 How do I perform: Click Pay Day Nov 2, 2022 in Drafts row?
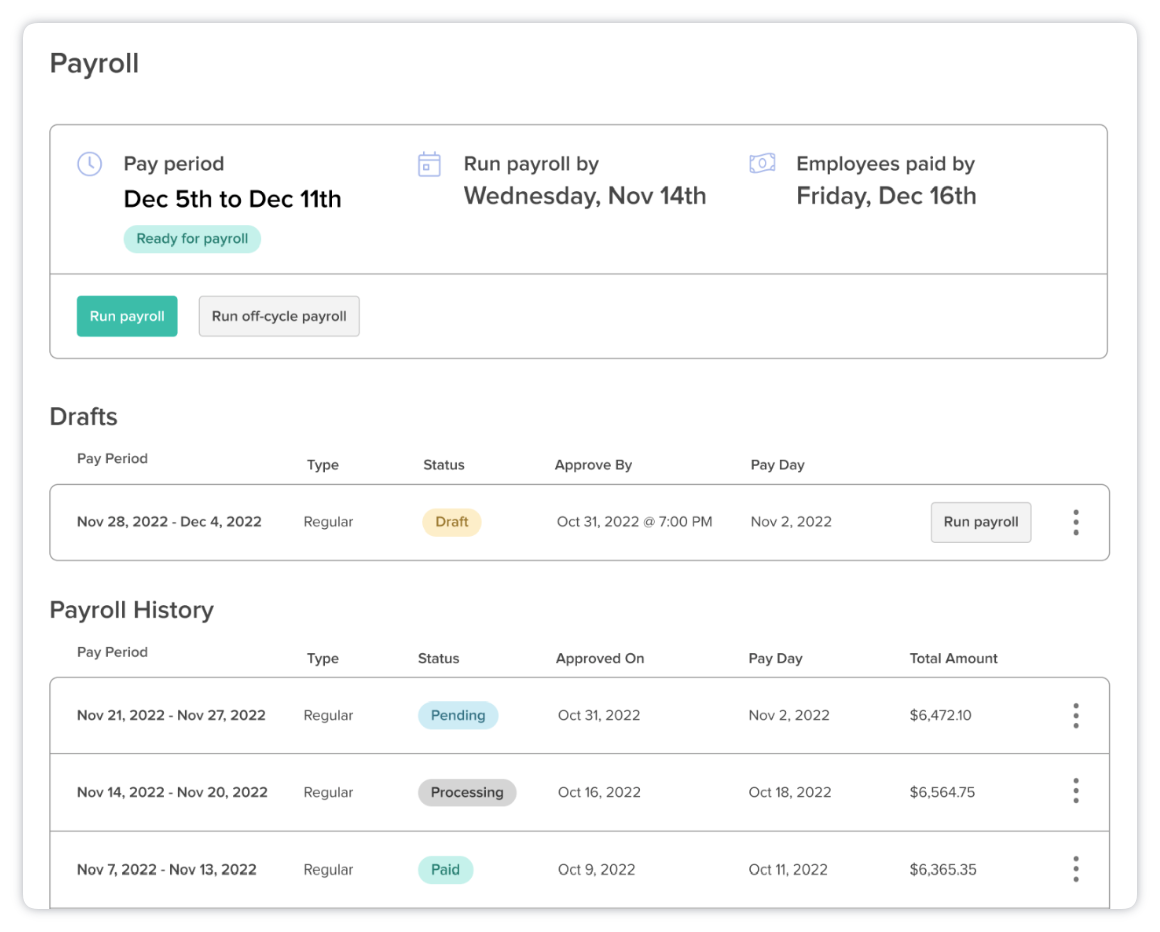791,521
